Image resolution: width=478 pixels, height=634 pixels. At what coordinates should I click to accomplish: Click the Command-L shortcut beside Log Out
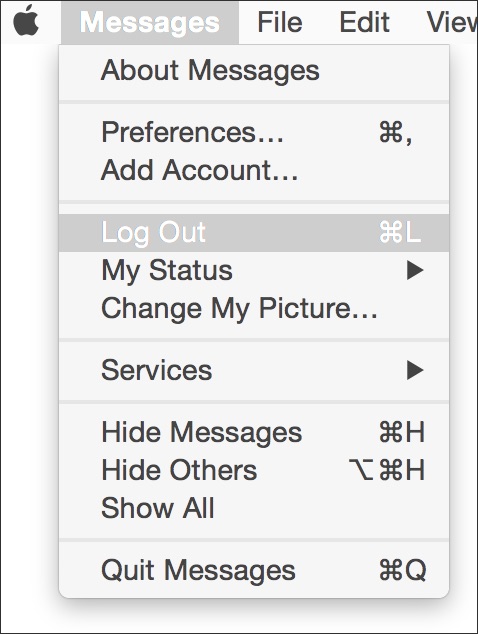(400, 233)
